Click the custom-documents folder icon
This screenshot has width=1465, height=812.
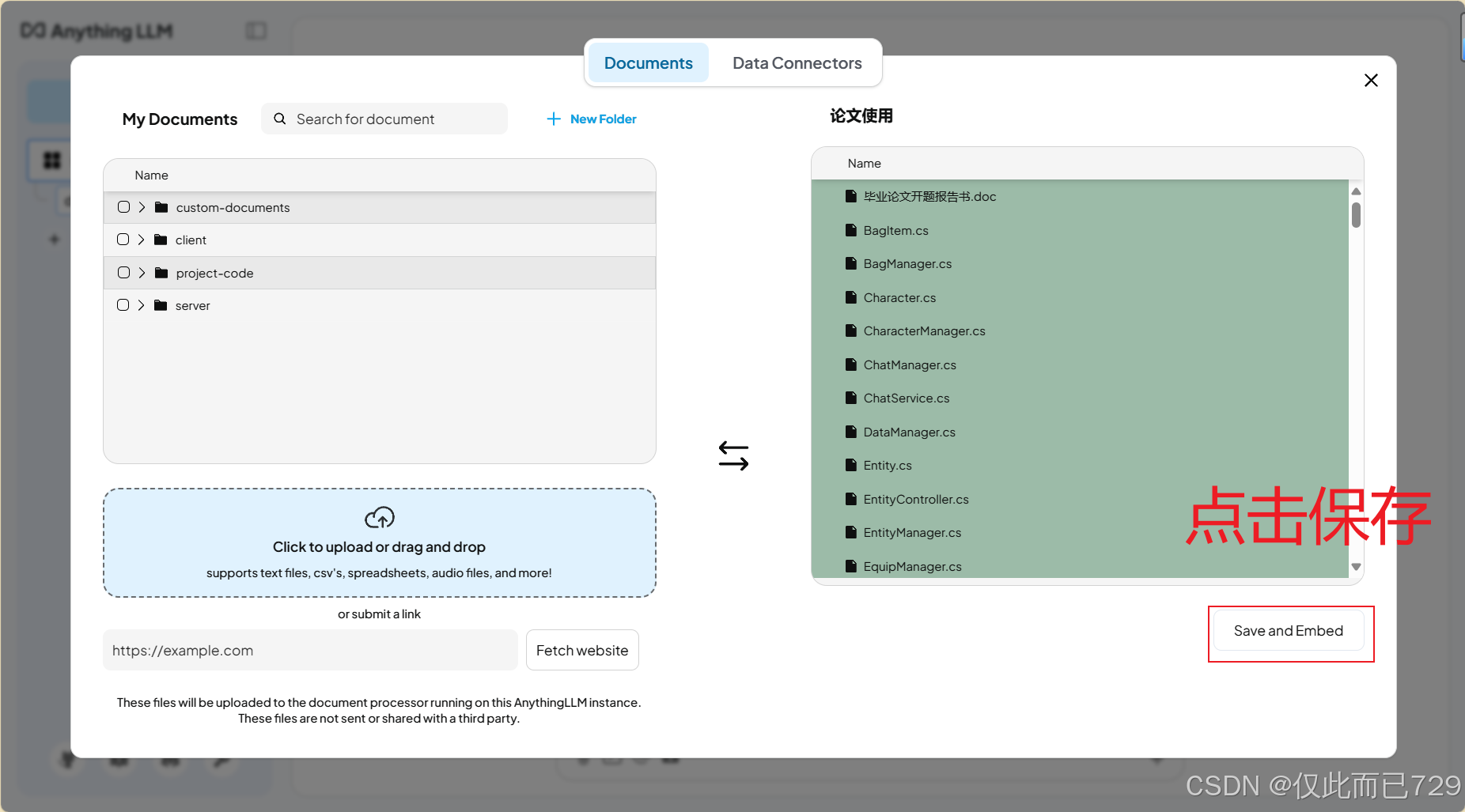[161, 207]
